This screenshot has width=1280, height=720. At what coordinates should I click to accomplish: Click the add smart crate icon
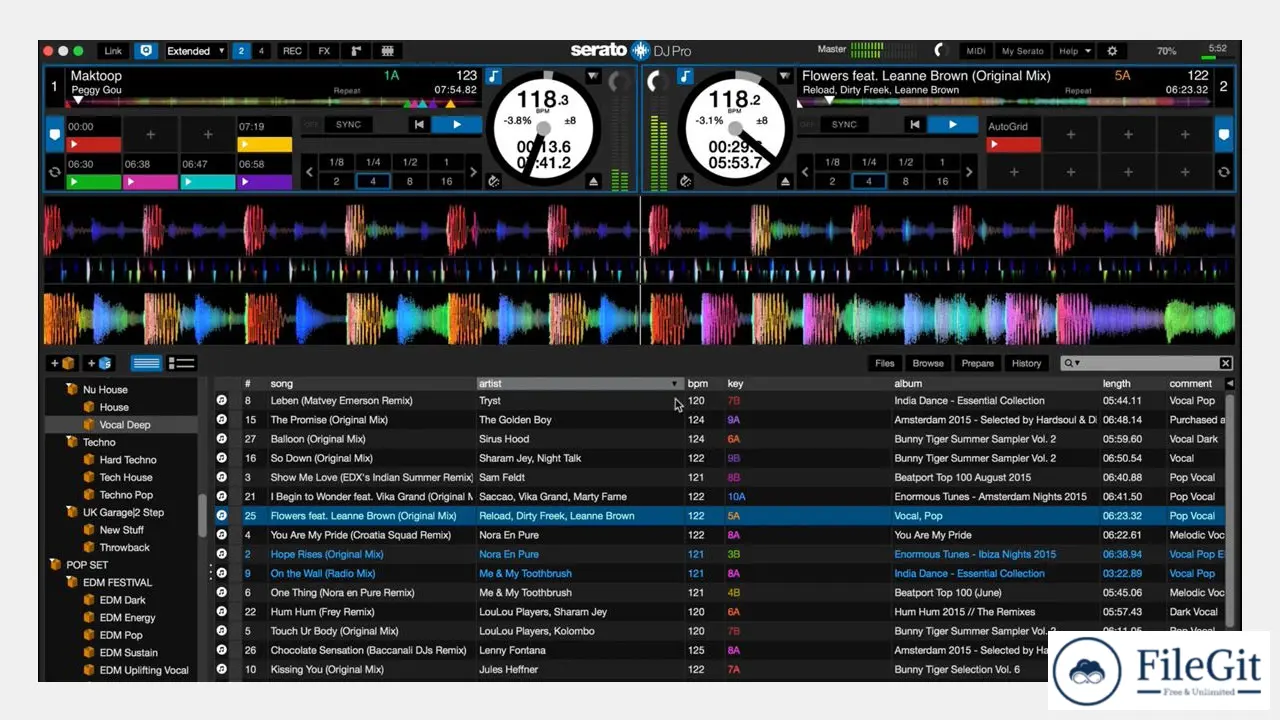click(99, 363)
